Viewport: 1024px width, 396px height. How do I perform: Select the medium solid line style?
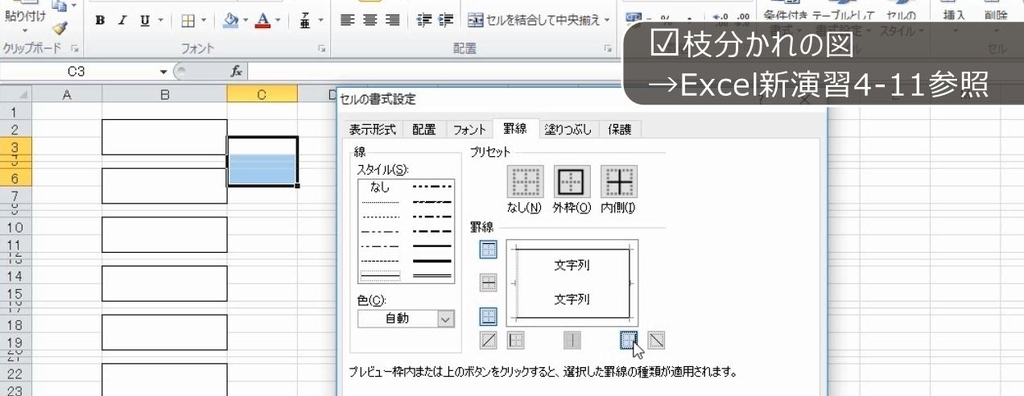[432, 246]
